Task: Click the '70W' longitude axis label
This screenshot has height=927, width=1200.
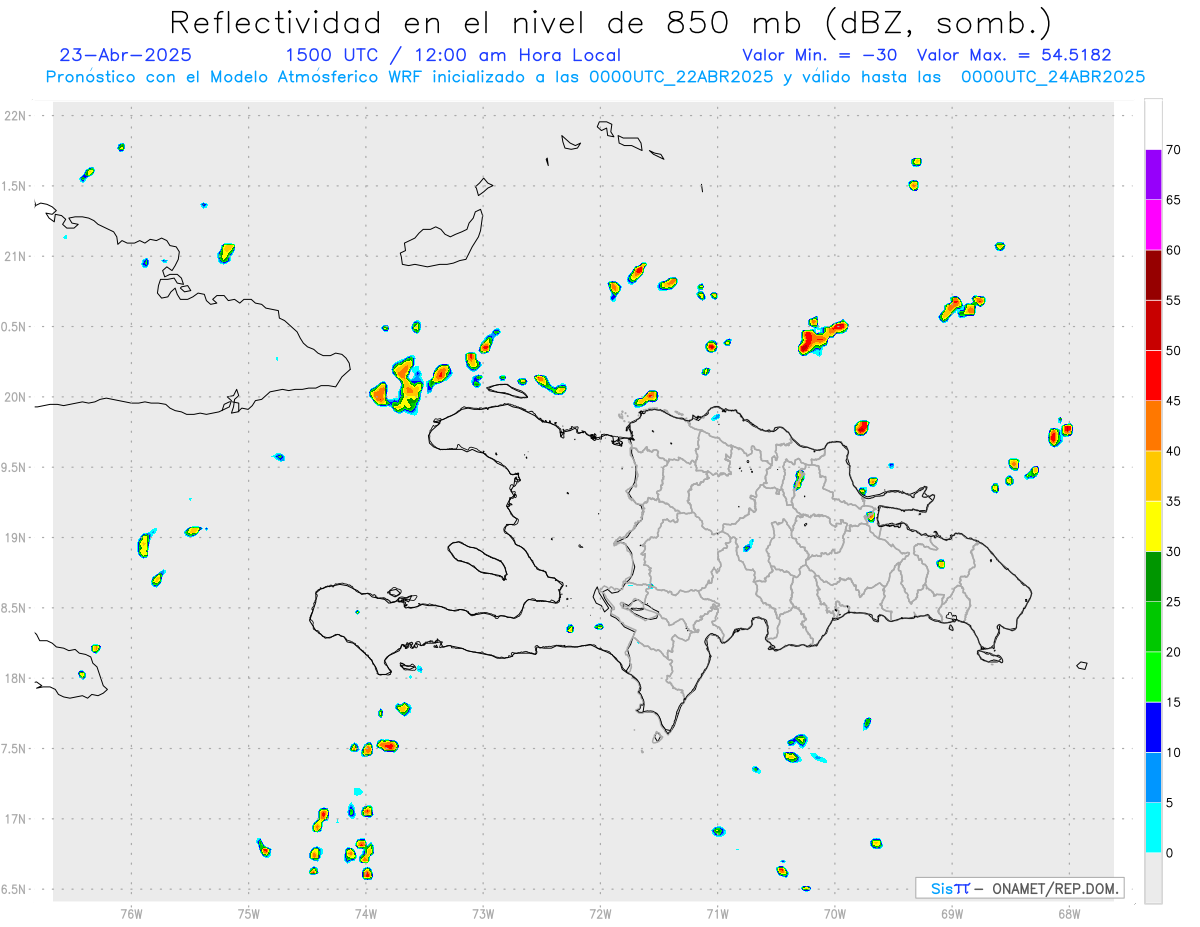Action: pos(835,912)
